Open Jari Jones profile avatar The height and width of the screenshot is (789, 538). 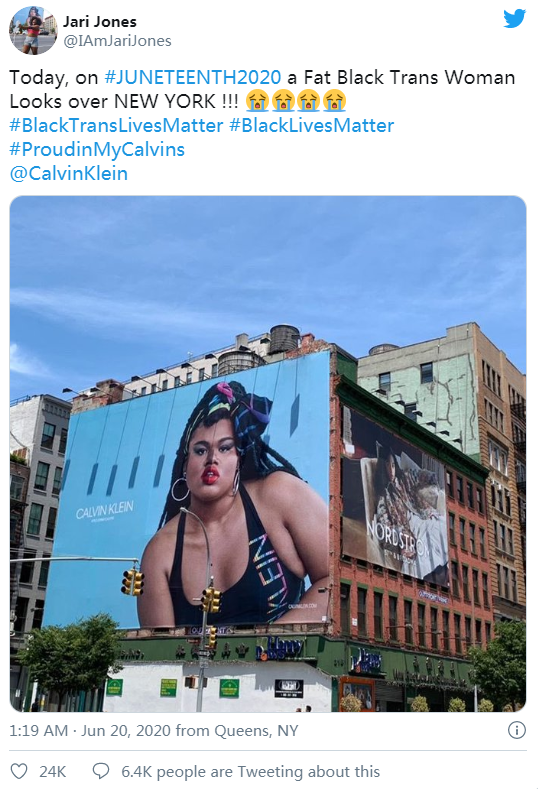coord(33,31)
